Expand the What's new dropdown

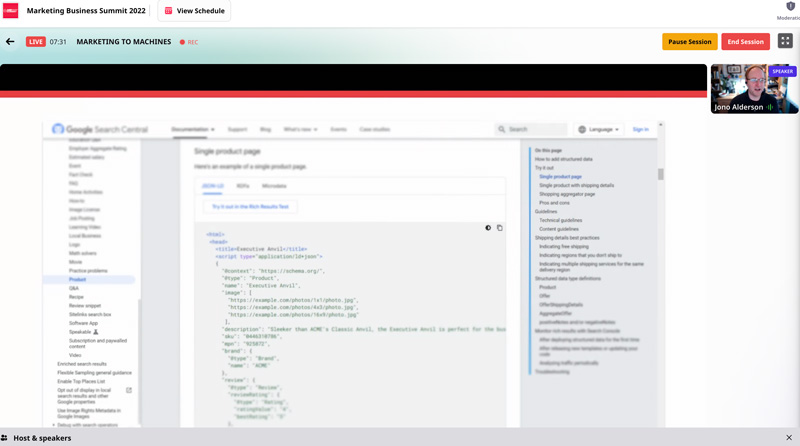(x=301, y=130)
